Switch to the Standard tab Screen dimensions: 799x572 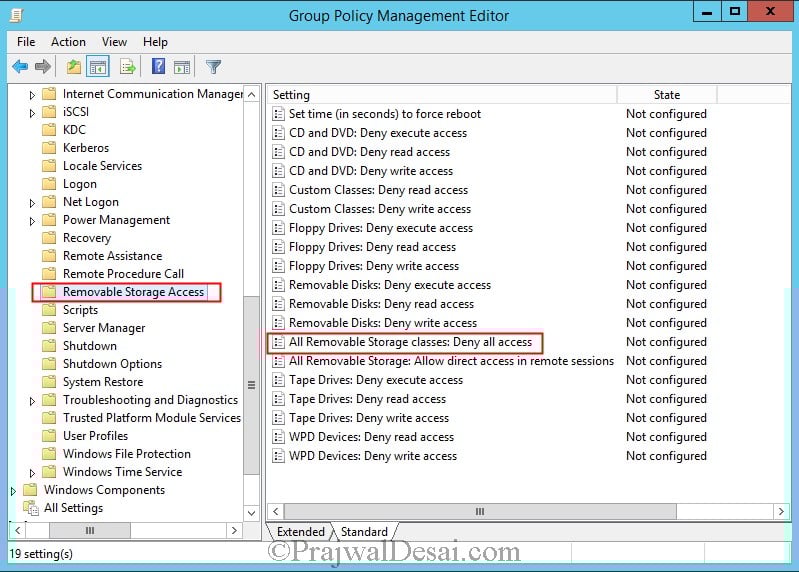(x=364, y=532)
